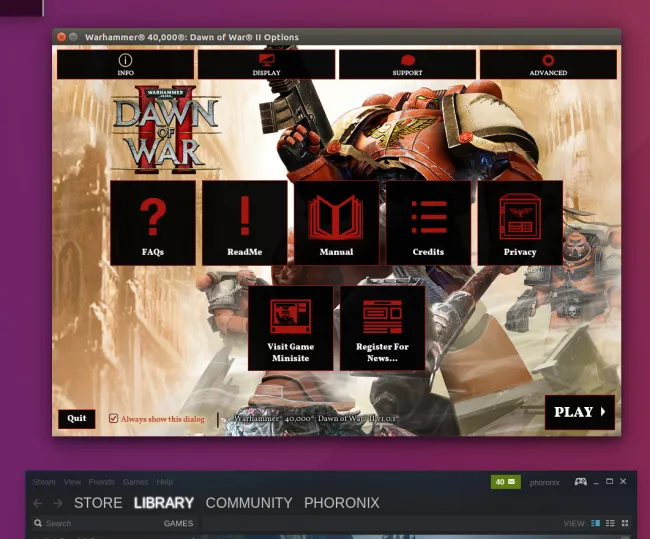This screenshot has width=650, height=539.
Task: Open the Friends menu in Steam window
Action: [x=101, y=482]
